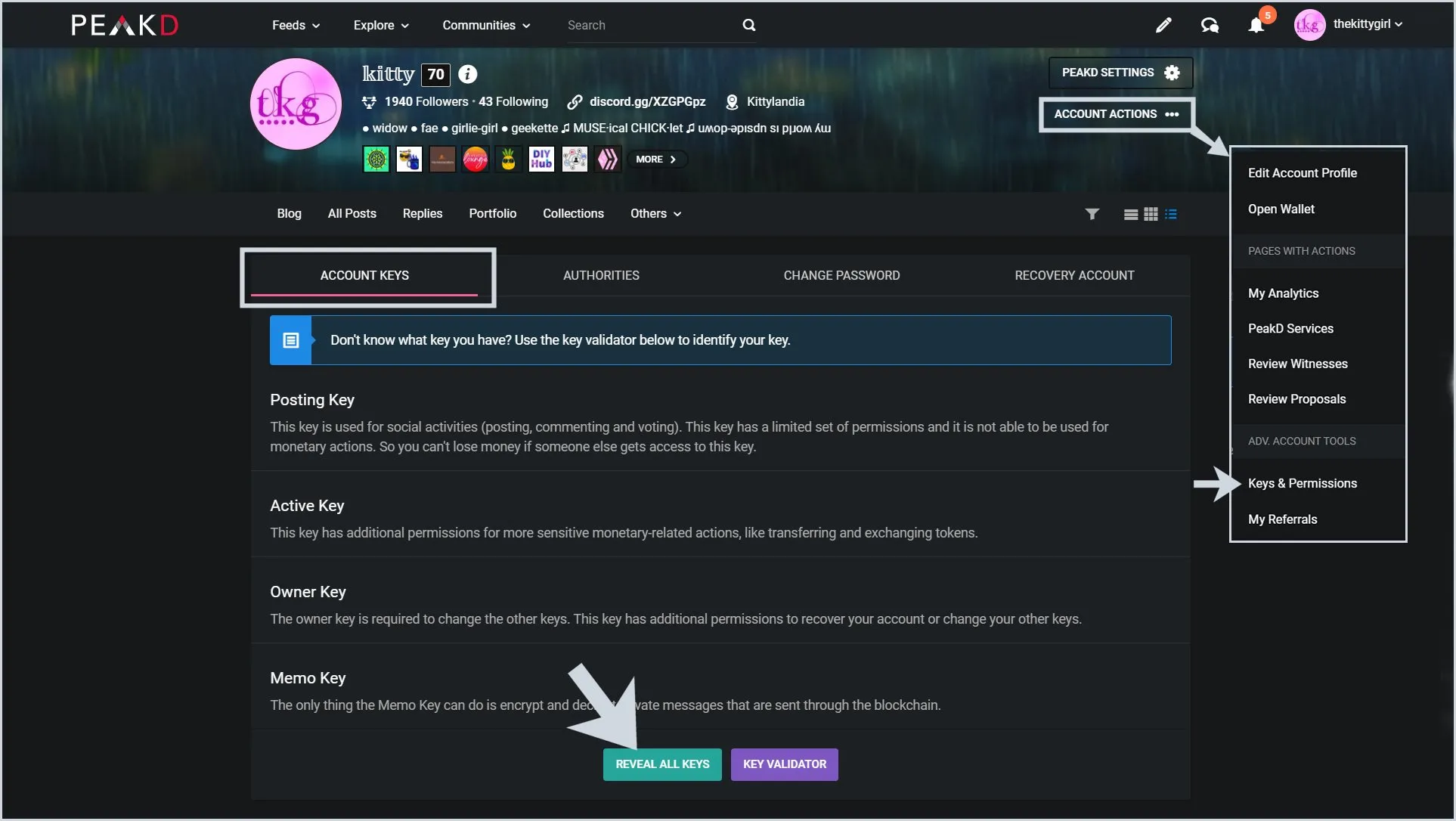Switch to compact list view icon
The height and width of the screenshot is (821, 1456).
click(1170, 214)
